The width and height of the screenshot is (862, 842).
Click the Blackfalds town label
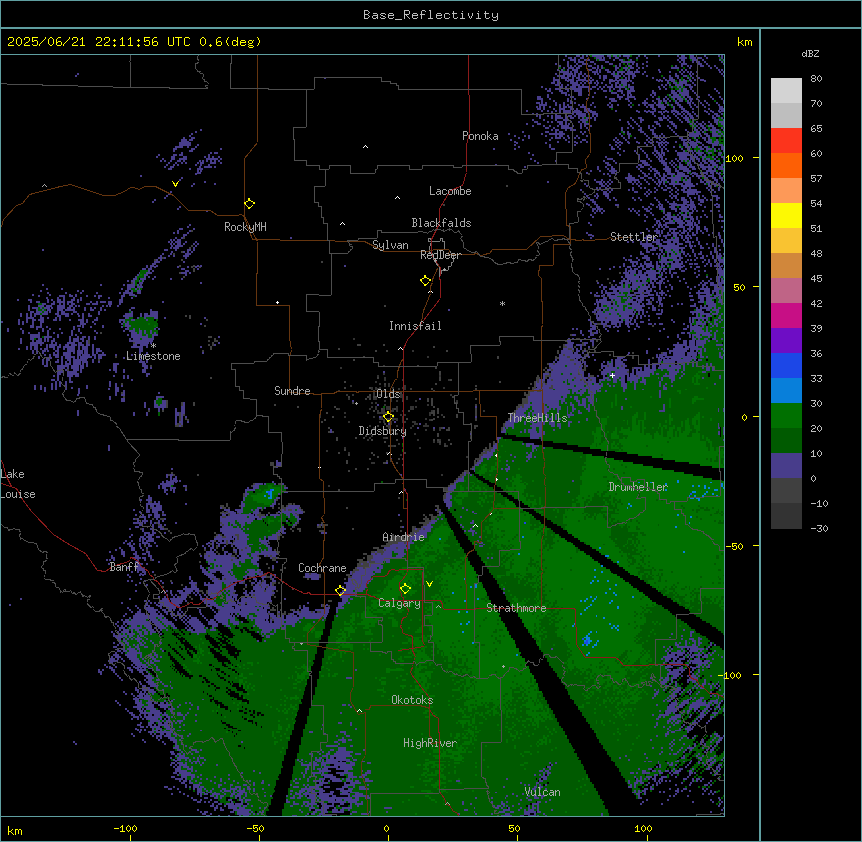[x=441, y=223]
